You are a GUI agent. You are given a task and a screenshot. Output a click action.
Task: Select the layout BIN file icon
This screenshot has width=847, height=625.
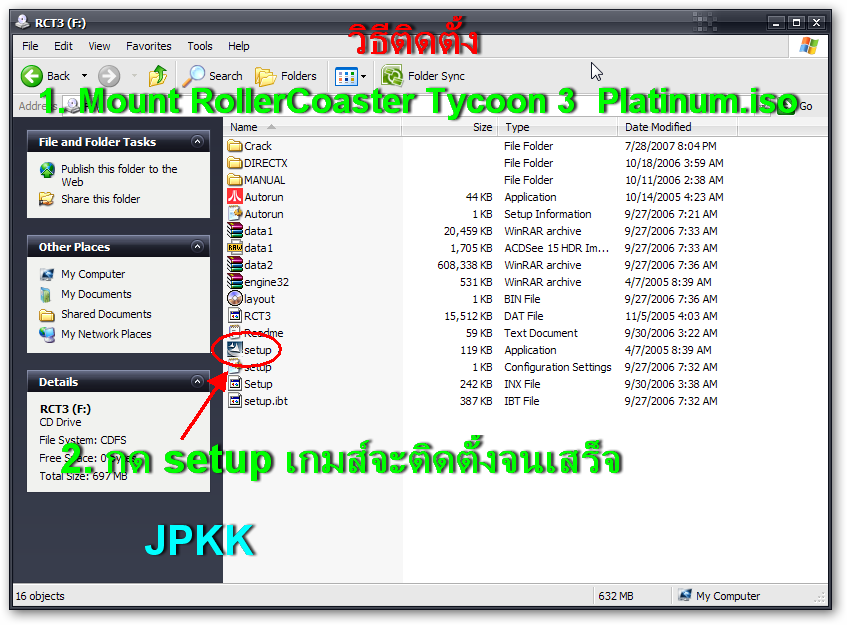pyautogui.click(x=234, y=299)
